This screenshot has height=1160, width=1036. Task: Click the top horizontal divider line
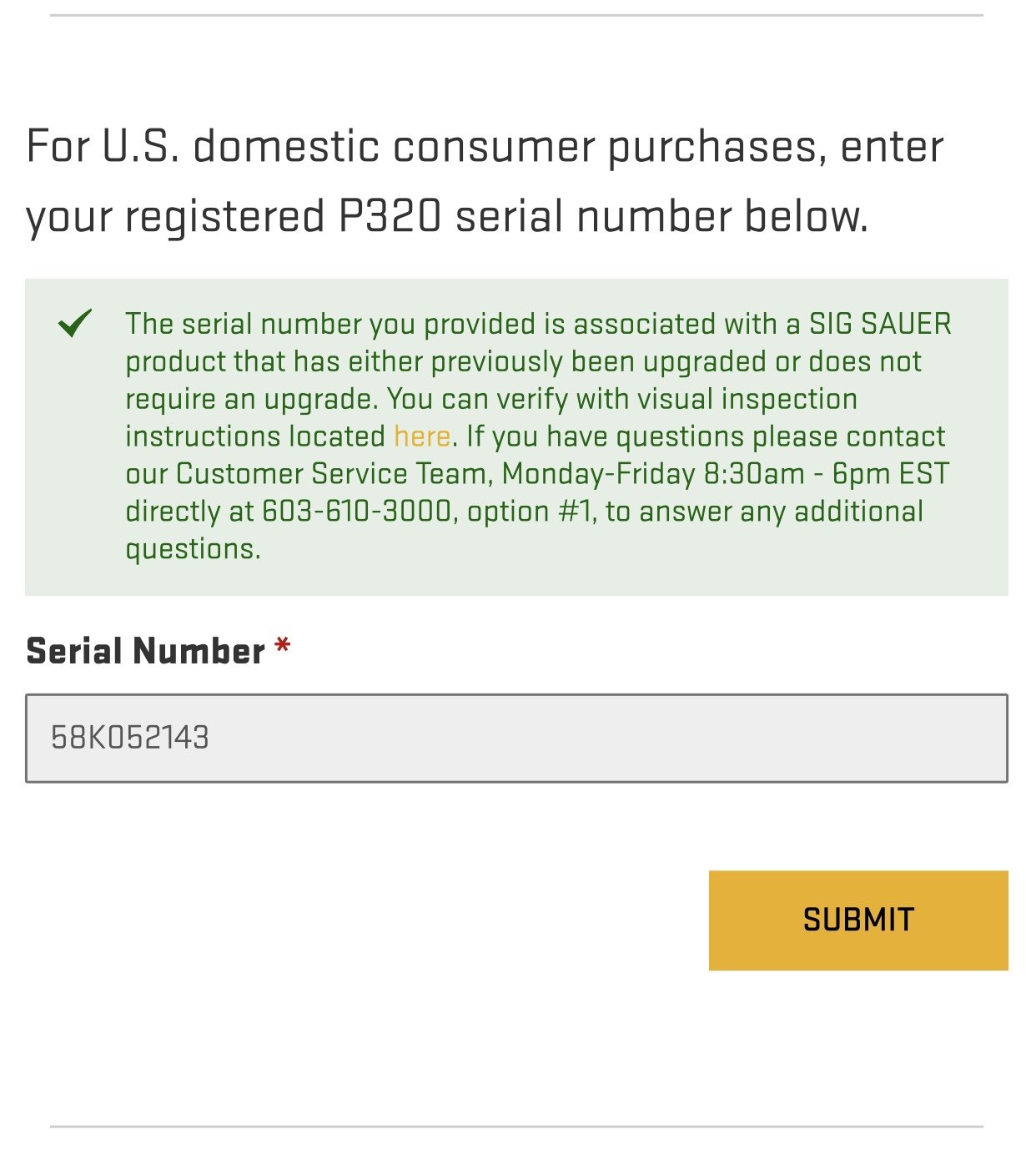click(x=516, y=15)
